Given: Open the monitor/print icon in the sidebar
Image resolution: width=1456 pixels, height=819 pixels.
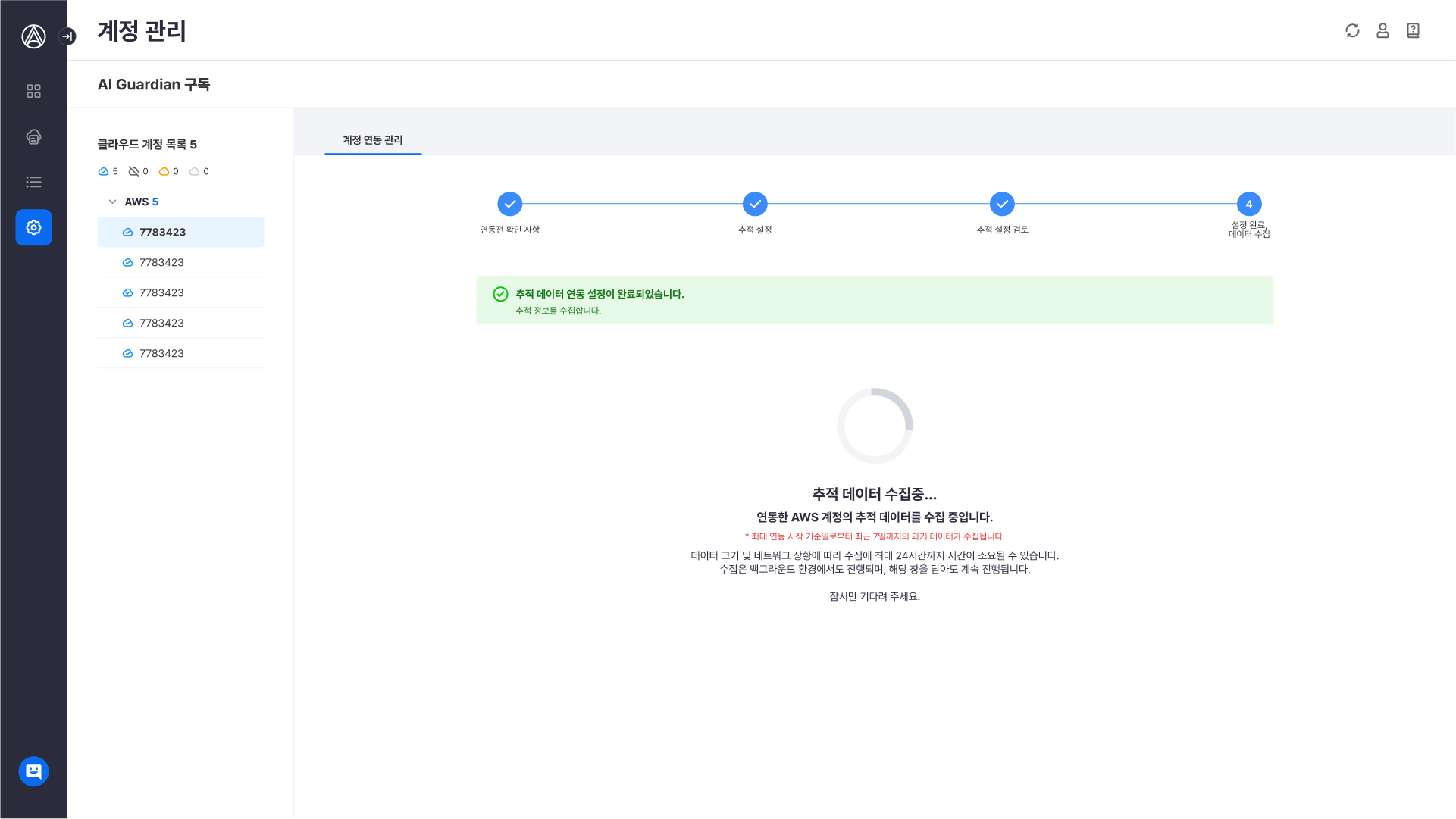Looking at the screenshot, I should click(33, 136).
